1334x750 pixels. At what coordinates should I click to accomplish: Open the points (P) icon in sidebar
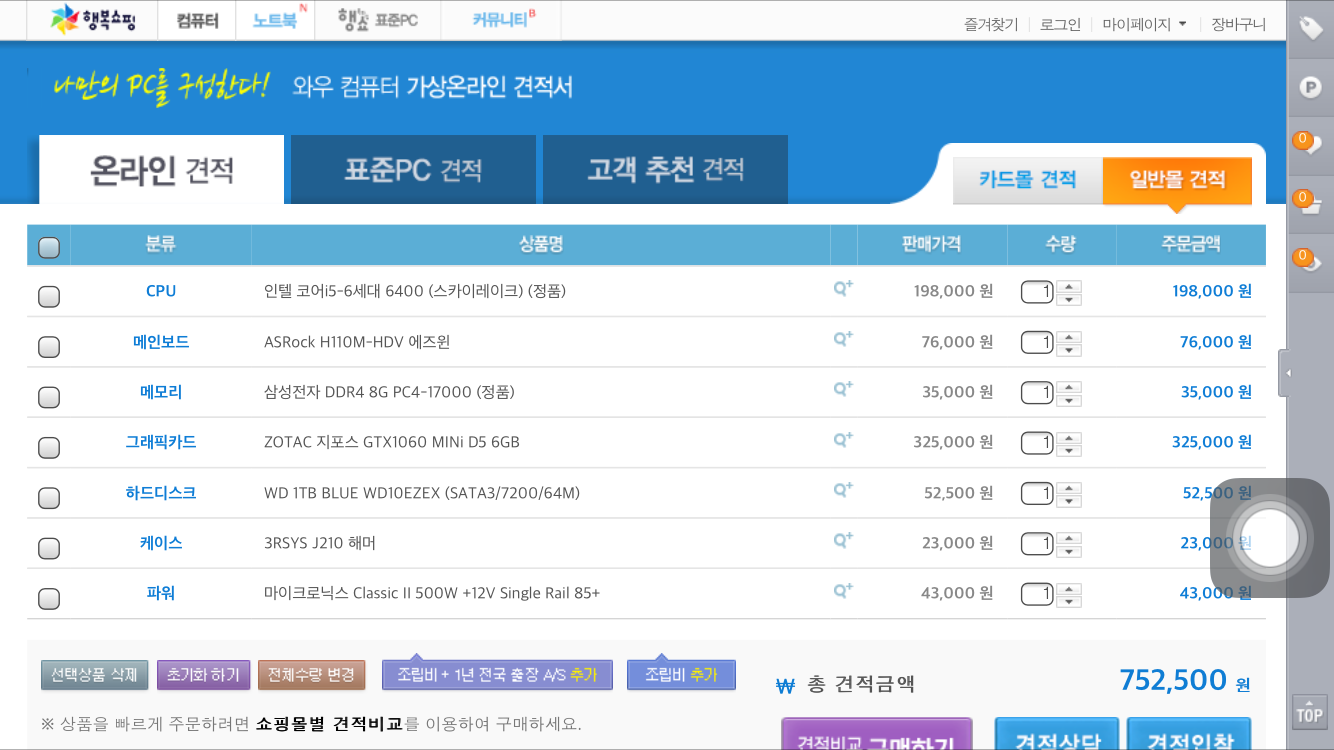click(x=1310, y=88)
